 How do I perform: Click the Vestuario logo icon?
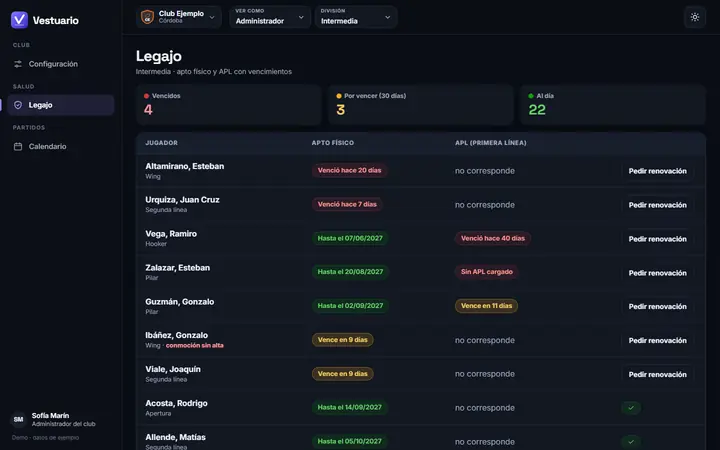pos(19,20)
